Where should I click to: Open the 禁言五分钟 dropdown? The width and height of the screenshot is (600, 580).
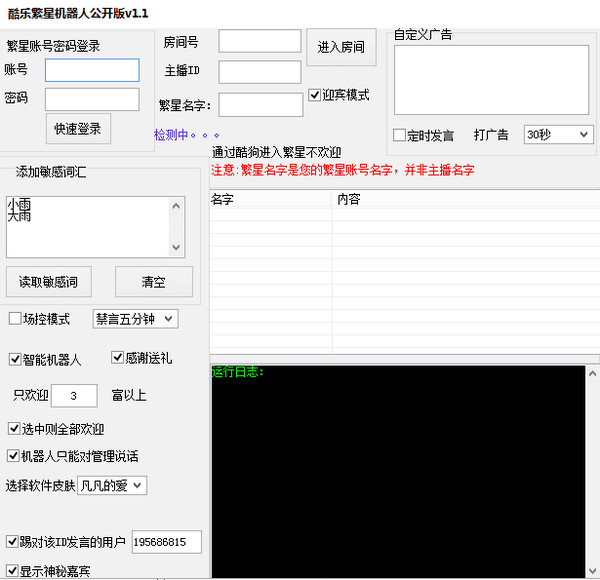click(134, 319)
